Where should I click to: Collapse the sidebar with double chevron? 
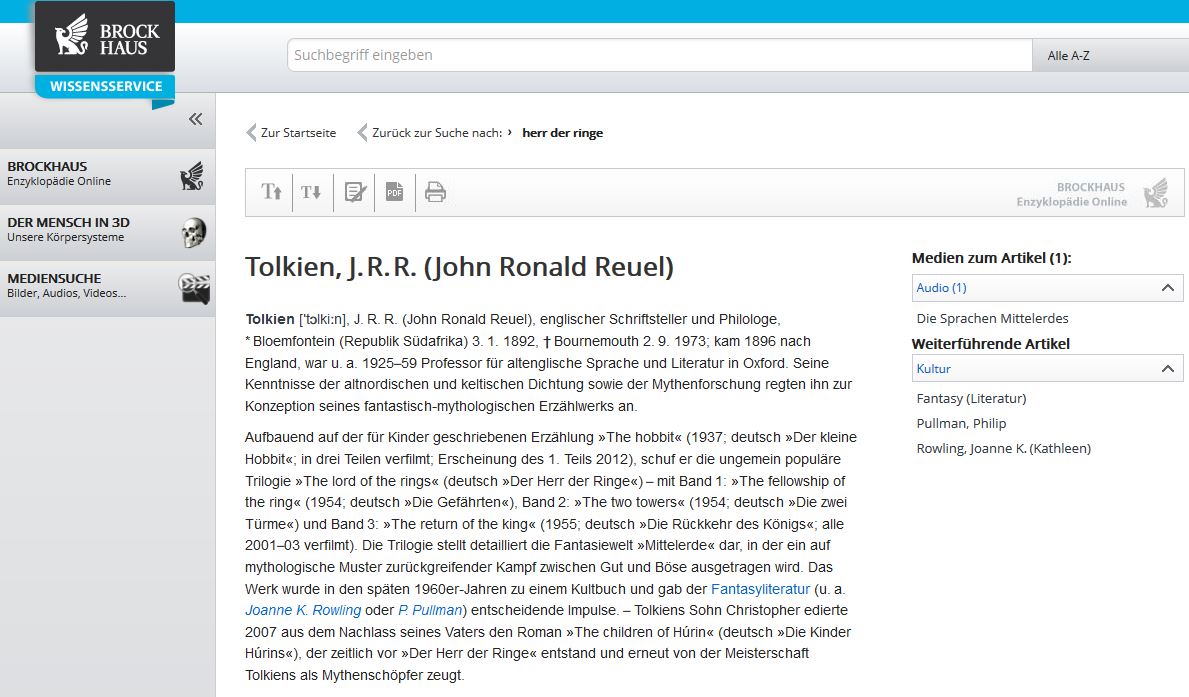[x=195, y=119]
